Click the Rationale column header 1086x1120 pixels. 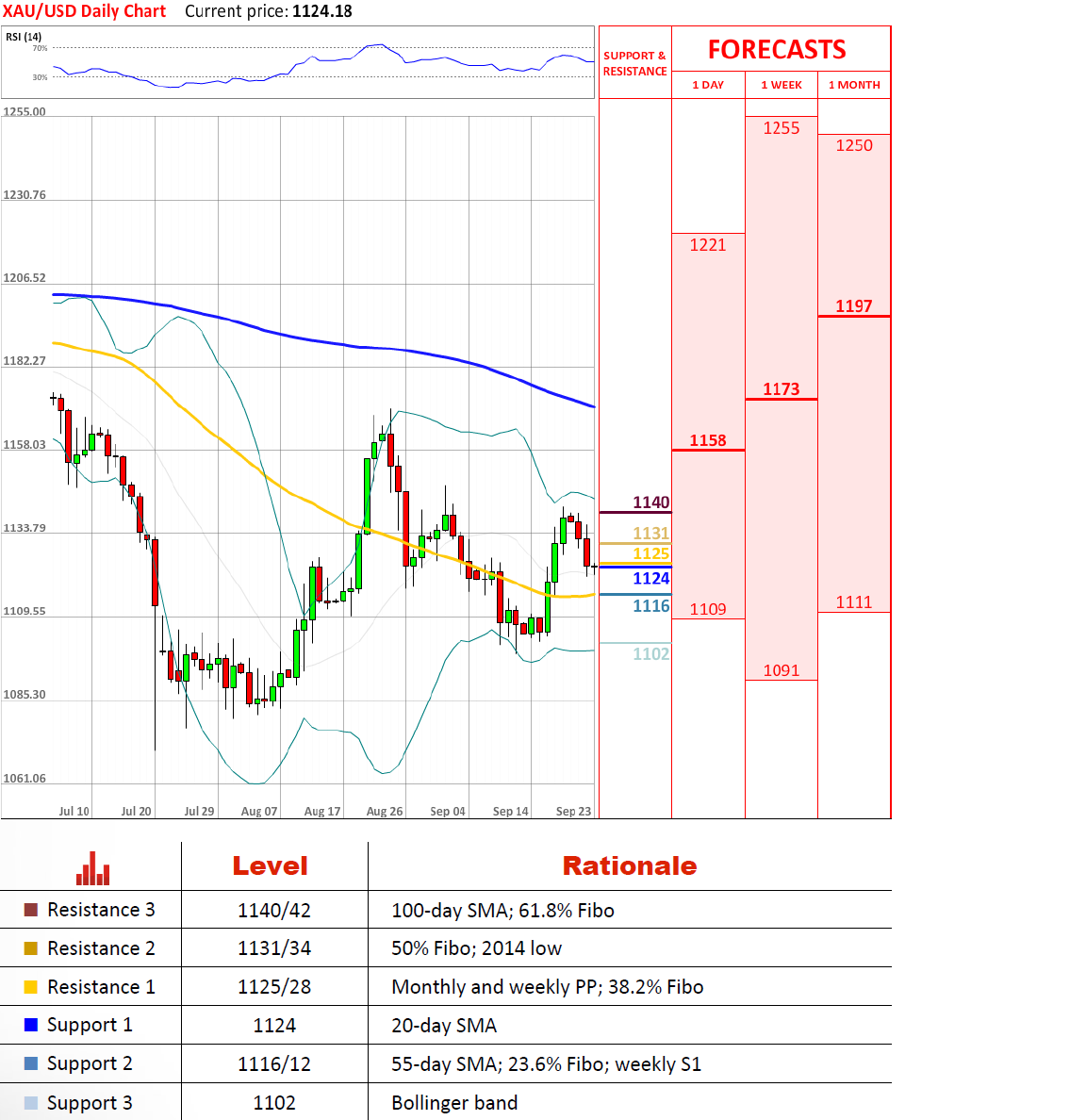tap(630, 866)
